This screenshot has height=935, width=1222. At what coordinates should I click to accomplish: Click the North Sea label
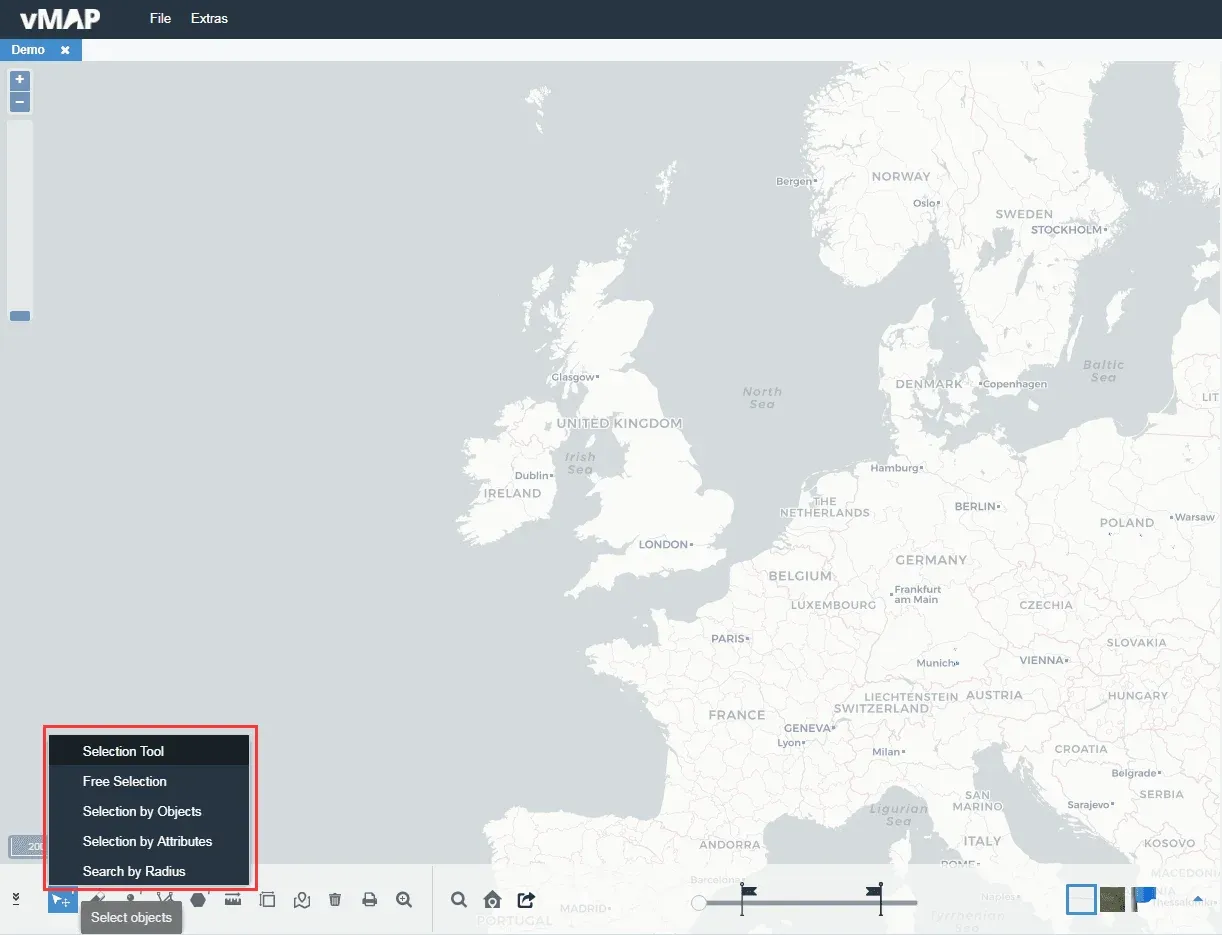[762, 397]
